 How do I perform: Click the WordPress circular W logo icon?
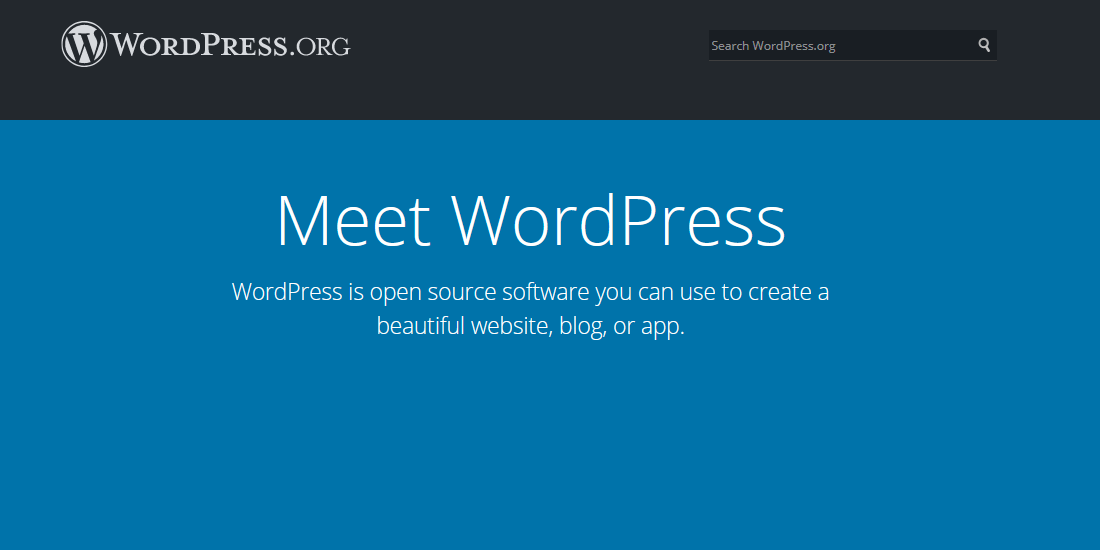[x=84, y=44]
